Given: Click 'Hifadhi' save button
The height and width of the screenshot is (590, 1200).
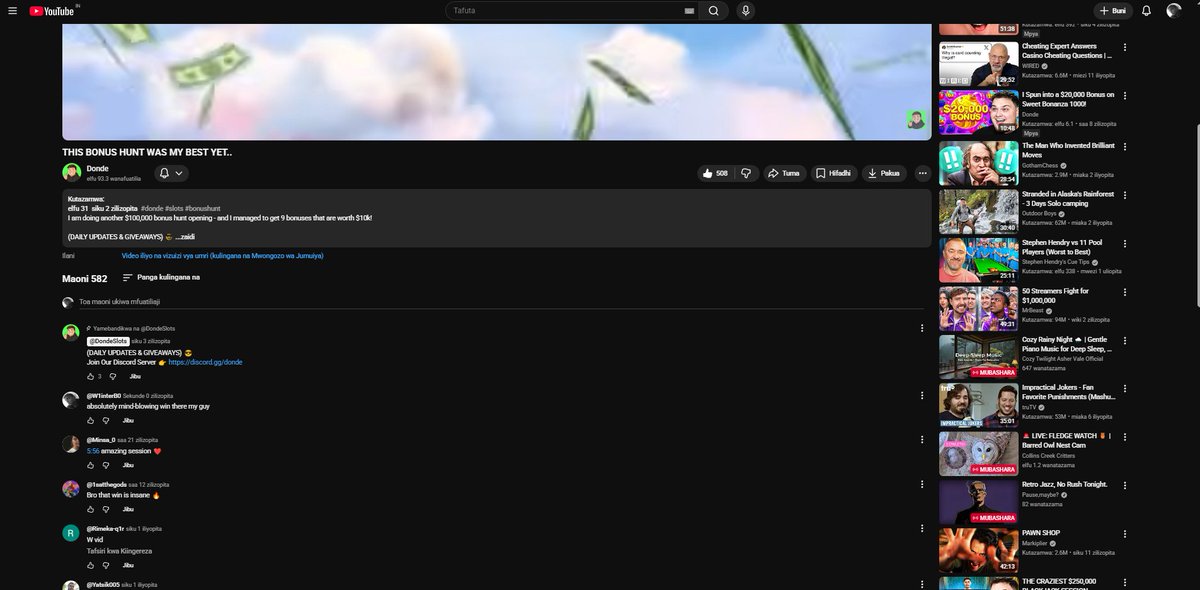Looking at the screenshot, I should coord(833,173).
